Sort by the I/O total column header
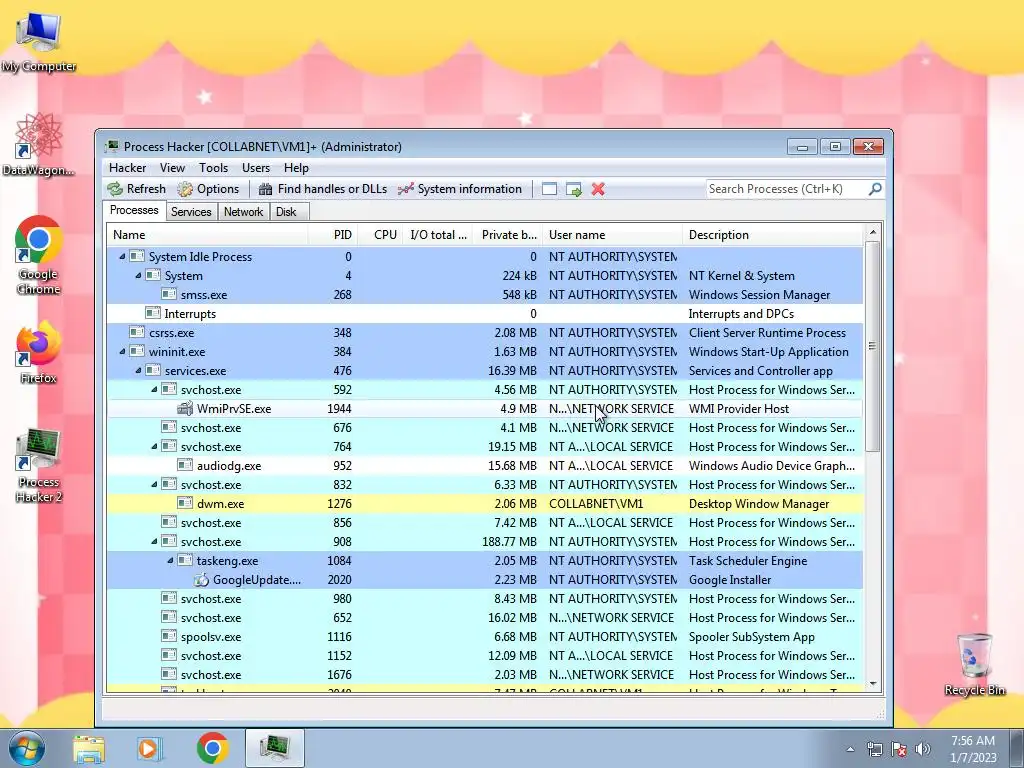The image size is (1024, 768). (x=438, y=234)
